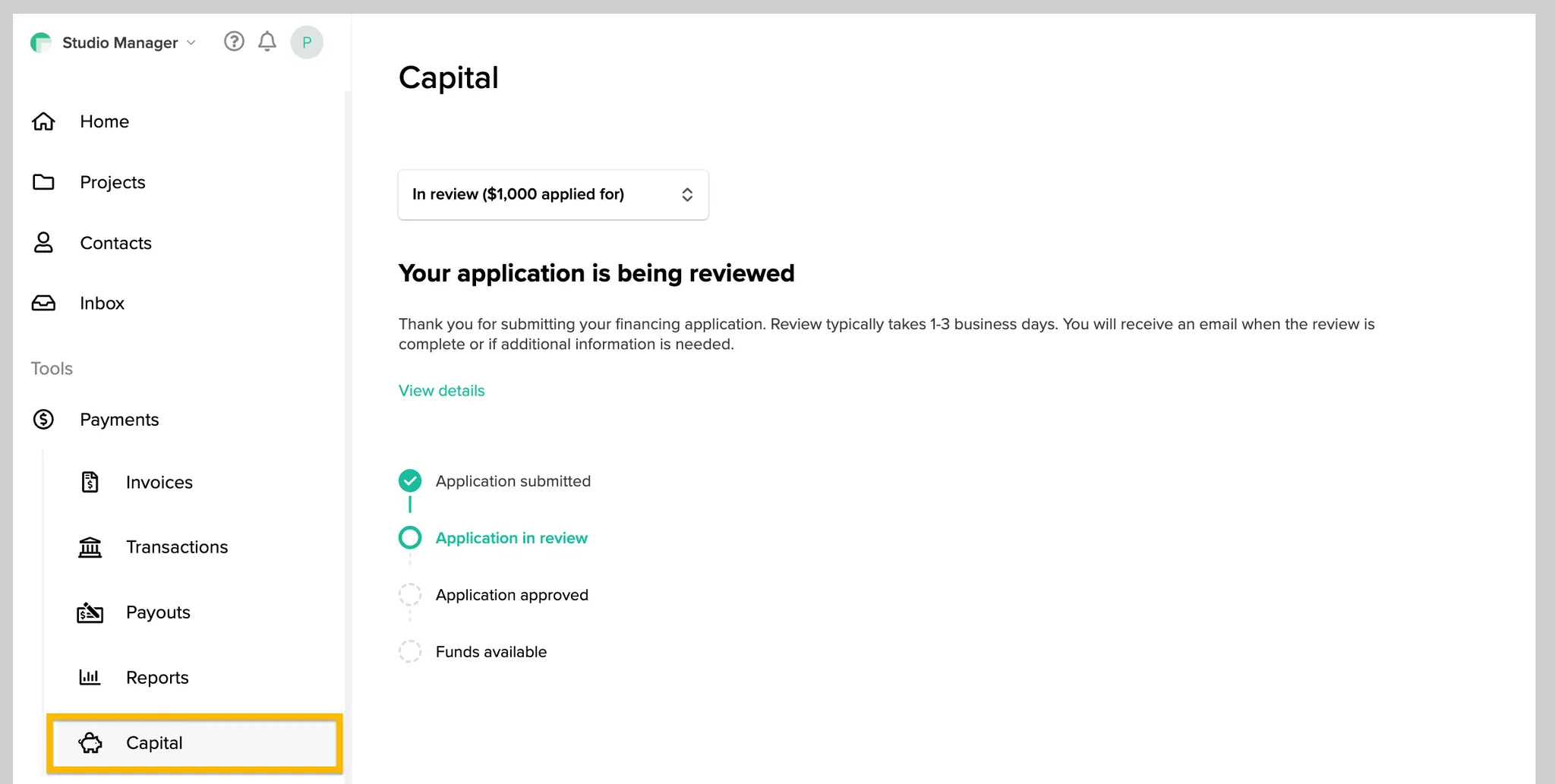Open Transactions via the bank icon
The image size is (1555, 784).
point(90,546)
